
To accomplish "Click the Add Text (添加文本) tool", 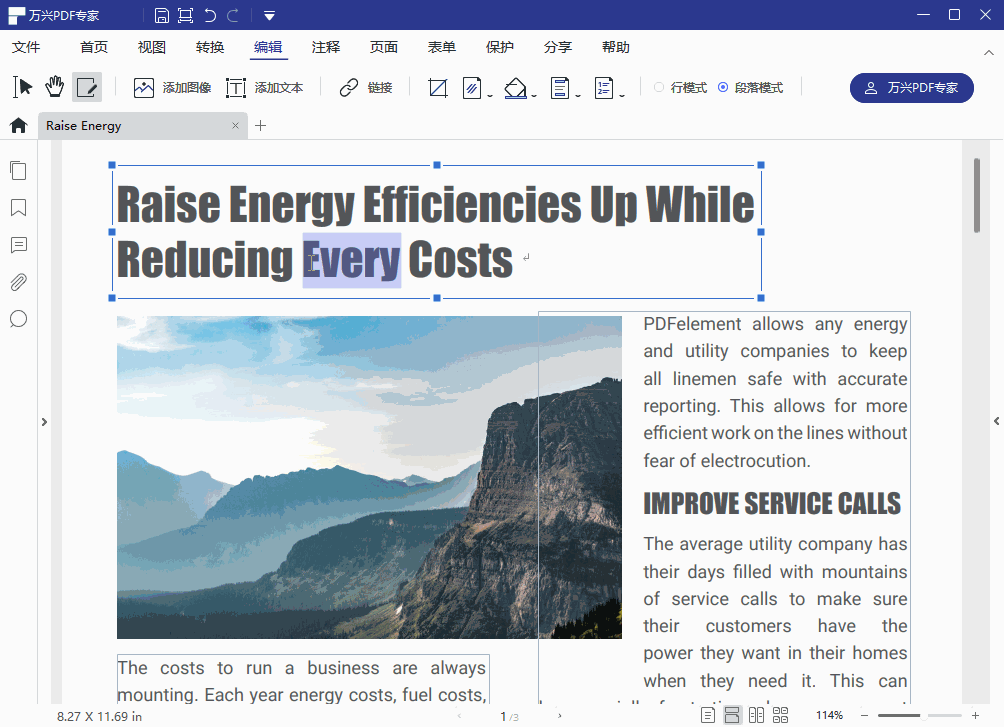I will click(264, 88).
